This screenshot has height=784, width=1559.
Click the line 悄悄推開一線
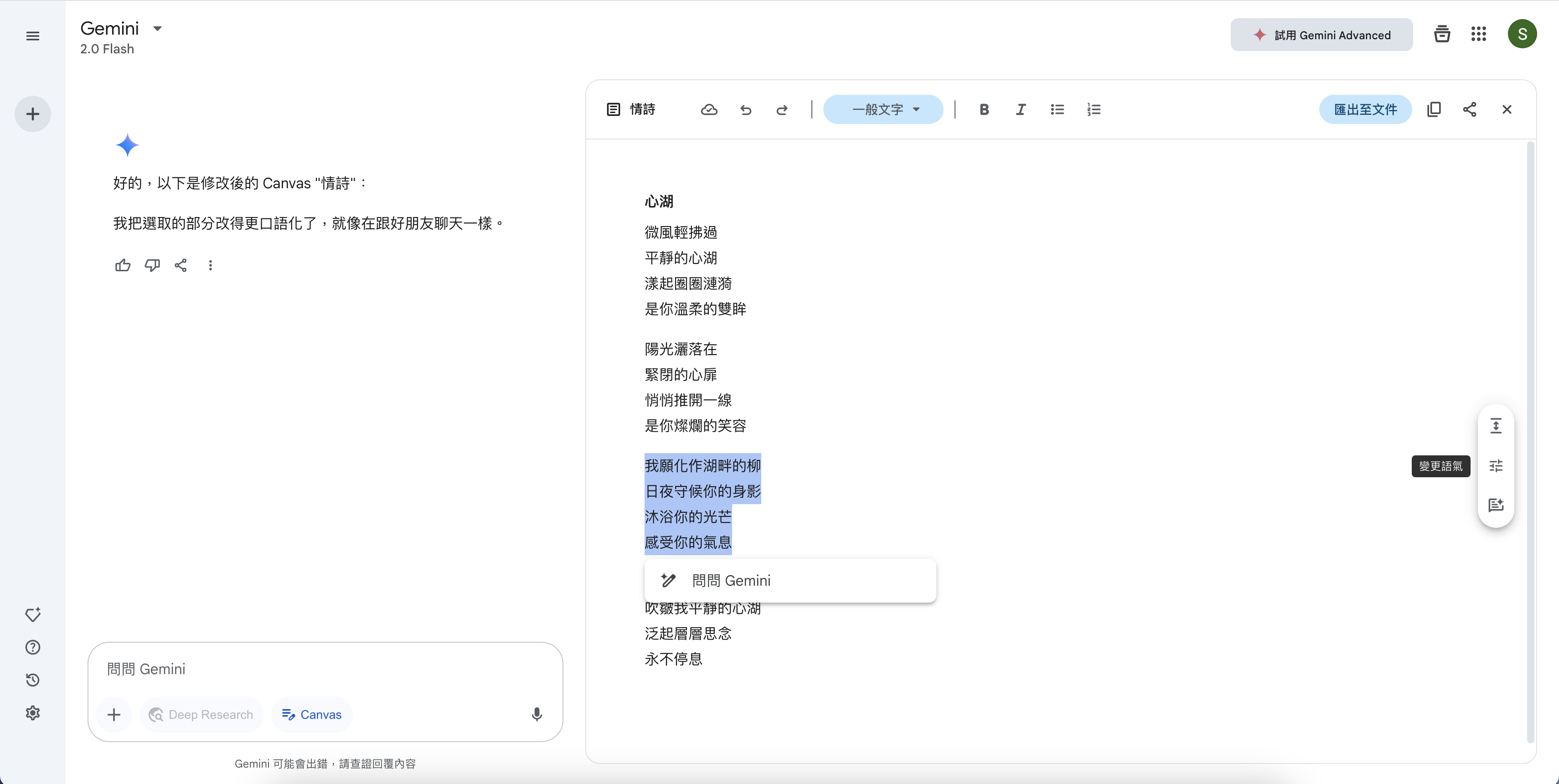tap(688, 400)
